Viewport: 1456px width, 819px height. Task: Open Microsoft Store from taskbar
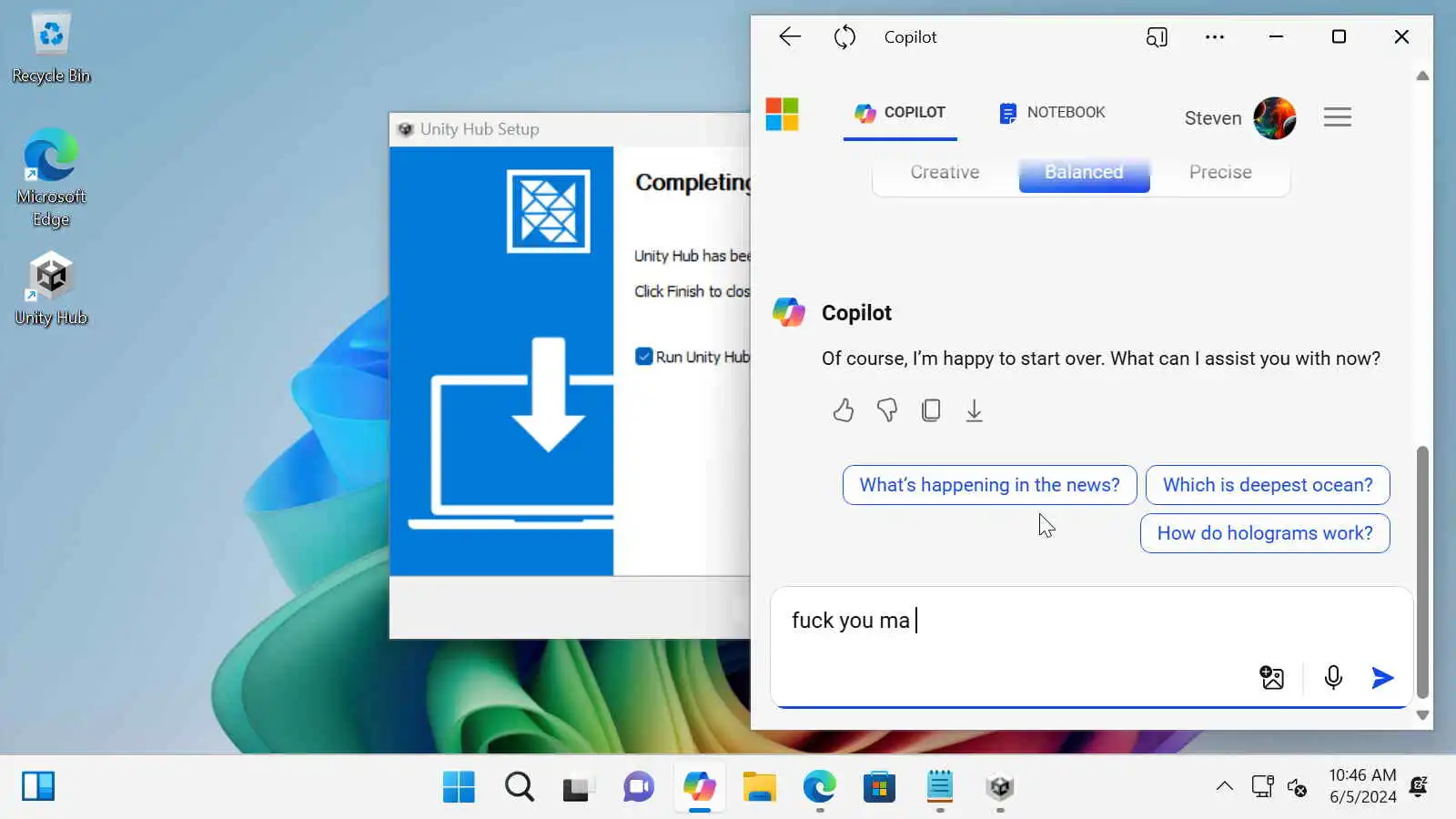pyautogui.click(x=879, y=786)
